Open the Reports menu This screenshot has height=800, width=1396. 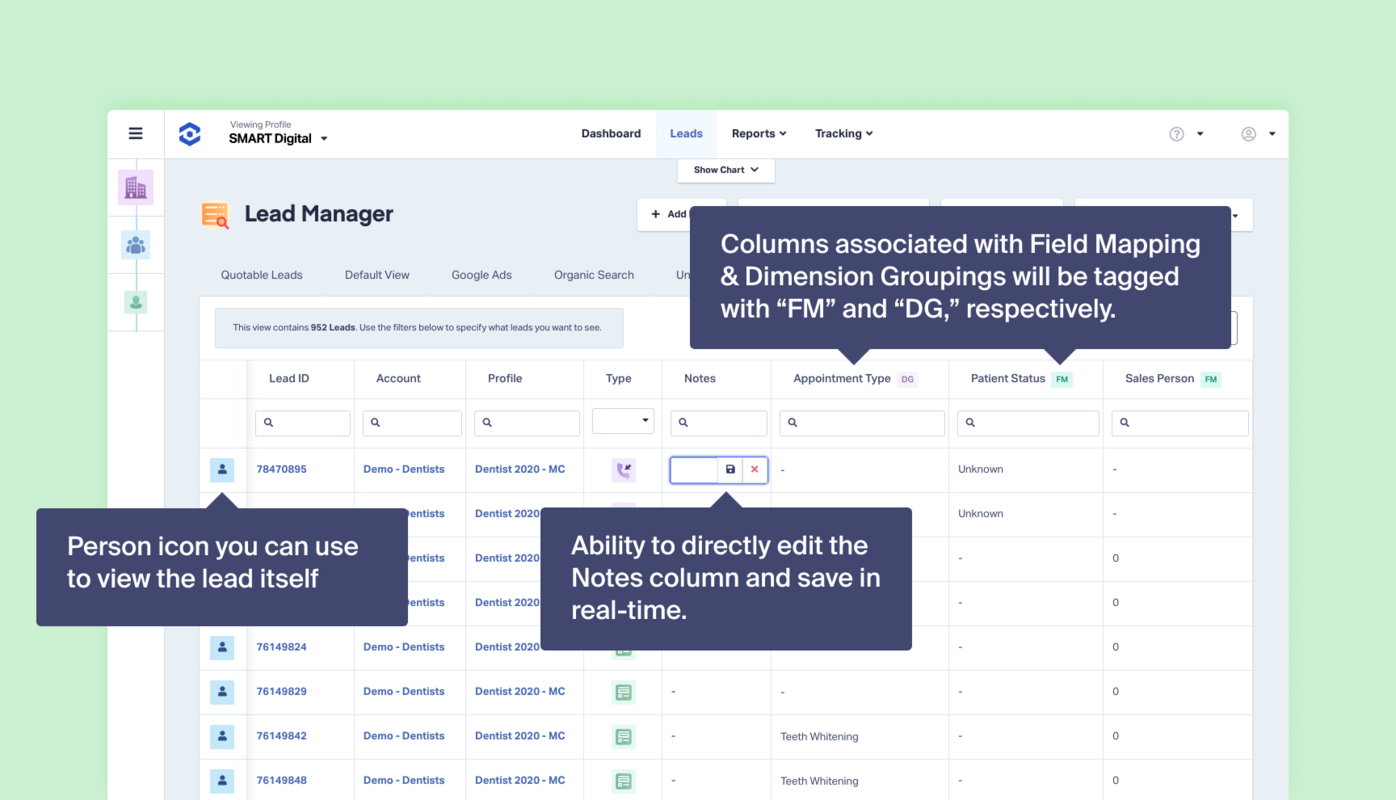(758, 134)
